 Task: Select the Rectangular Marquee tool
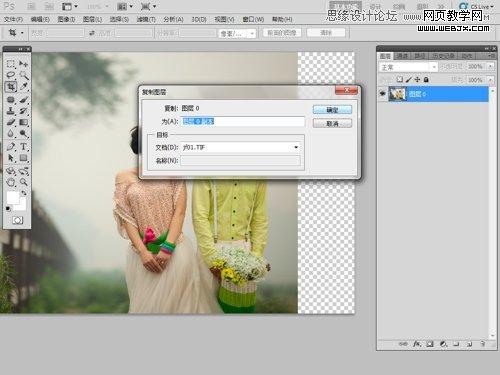11,64
